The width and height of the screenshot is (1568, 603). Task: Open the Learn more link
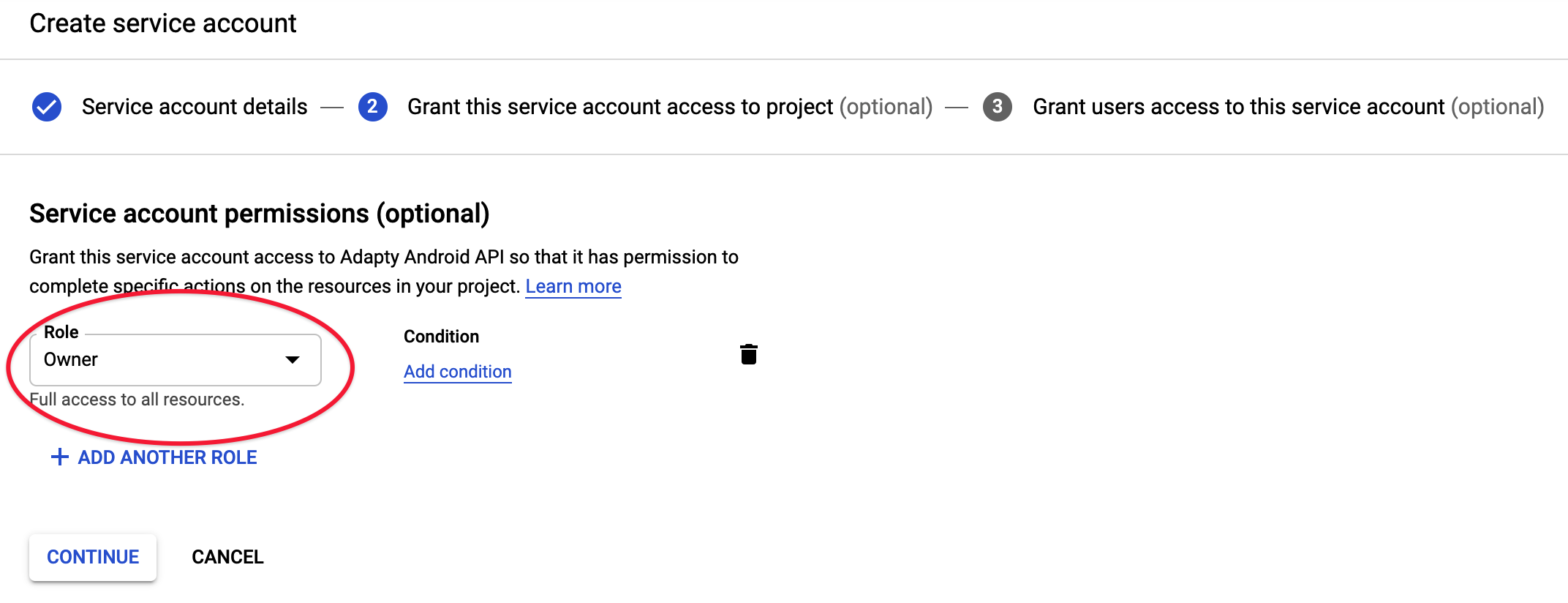click(x=573, y=286)
